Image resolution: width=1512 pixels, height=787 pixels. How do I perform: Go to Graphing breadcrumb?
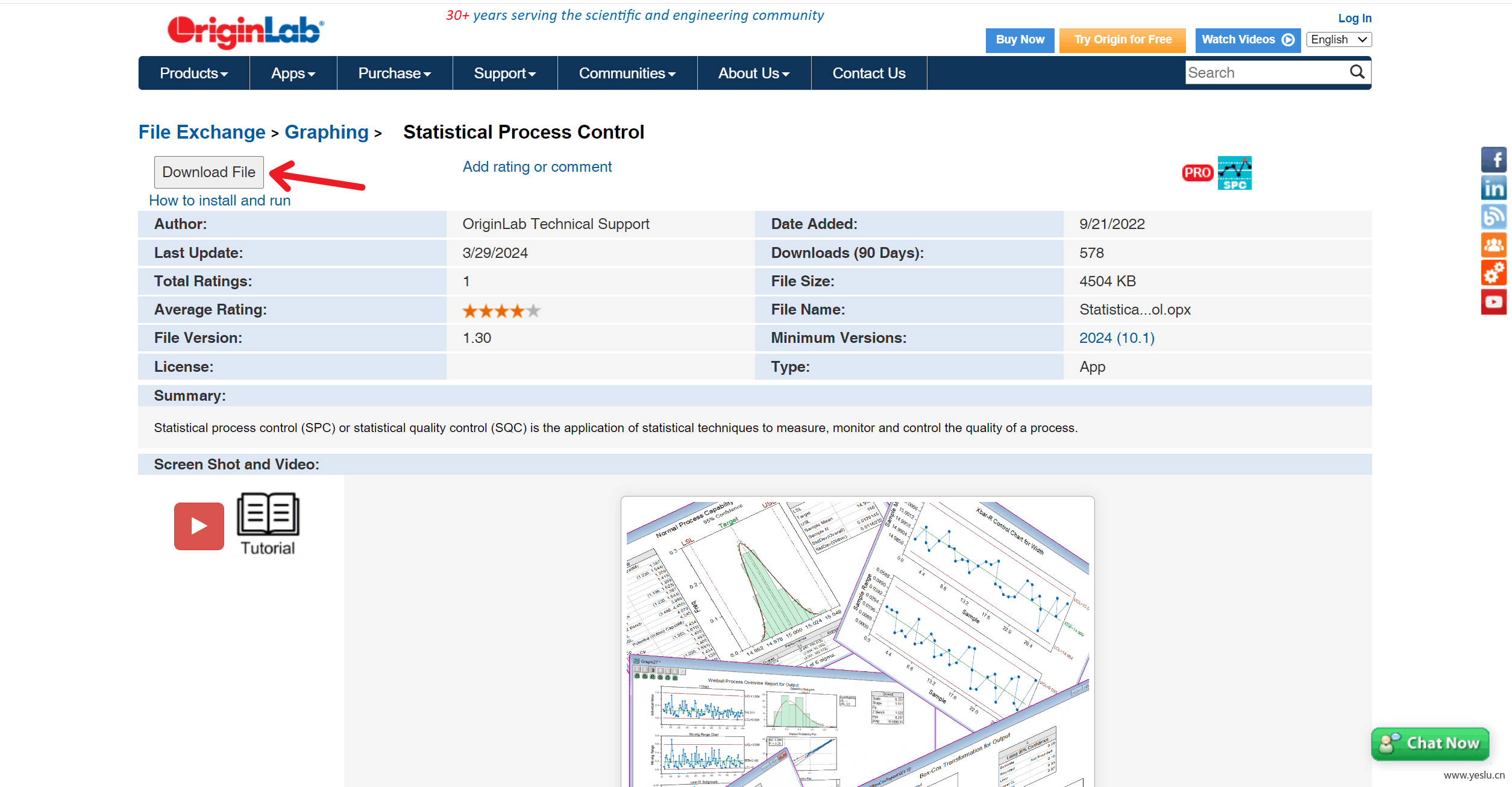pos(327,132)
